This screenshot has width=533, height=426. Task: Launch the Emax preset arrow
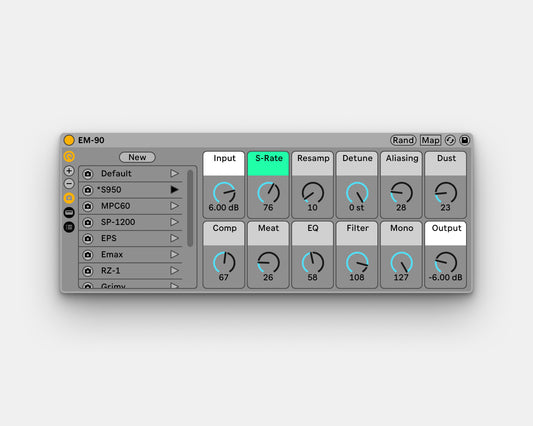[x=174, y=254]
